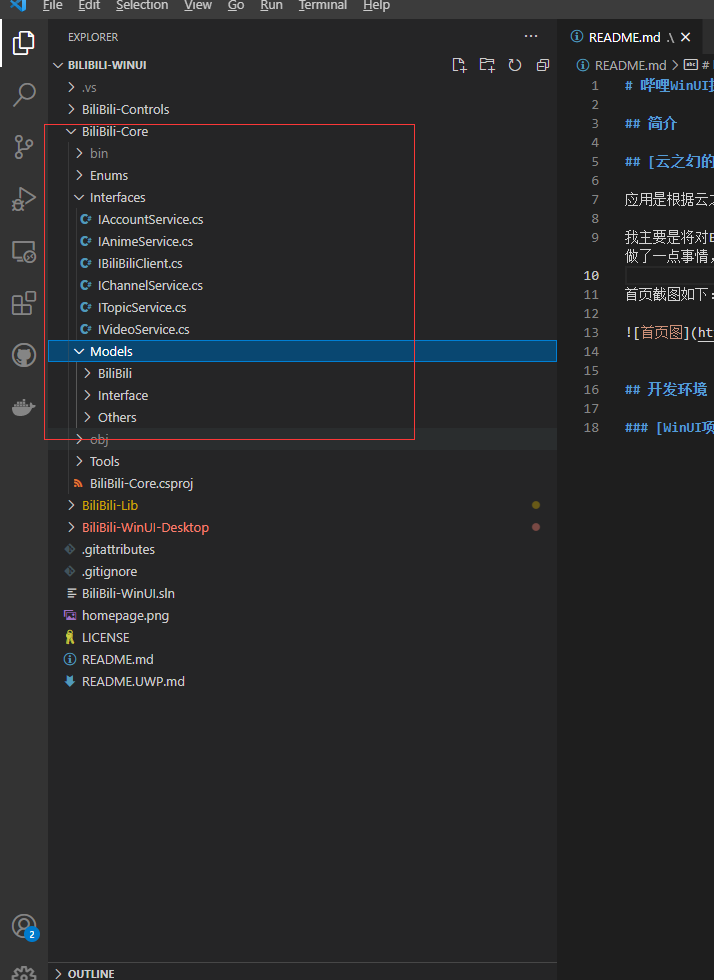Open the Go menu
Screen dimensions: 714x980
[x=236, y=5]
